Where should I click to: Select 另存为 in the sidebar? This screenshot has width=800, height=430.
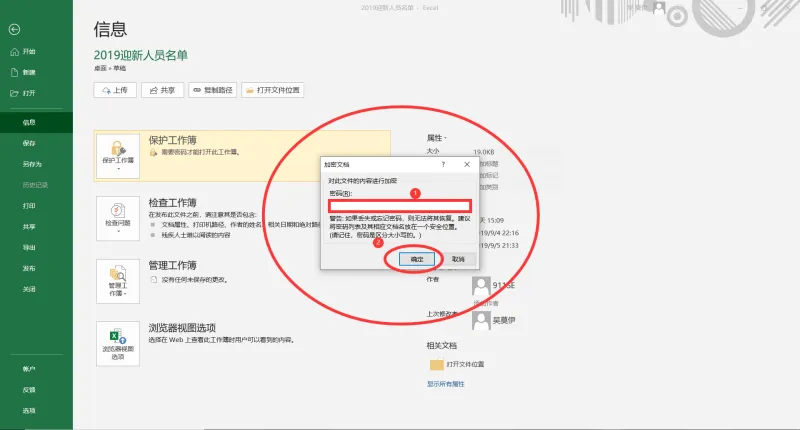point(32,164)
